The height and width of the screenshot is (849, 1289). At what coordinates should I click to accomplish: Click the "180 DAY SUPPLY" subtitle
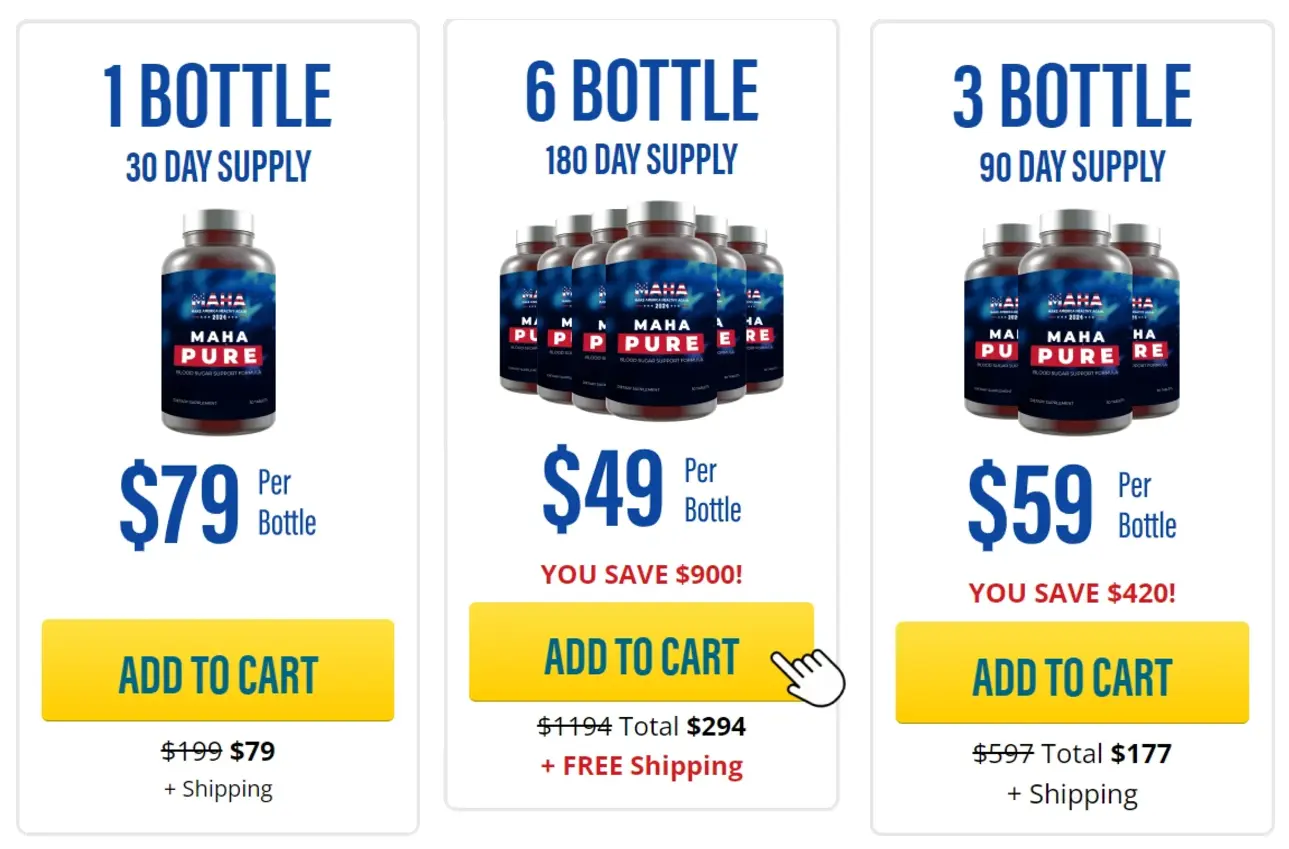641,160
